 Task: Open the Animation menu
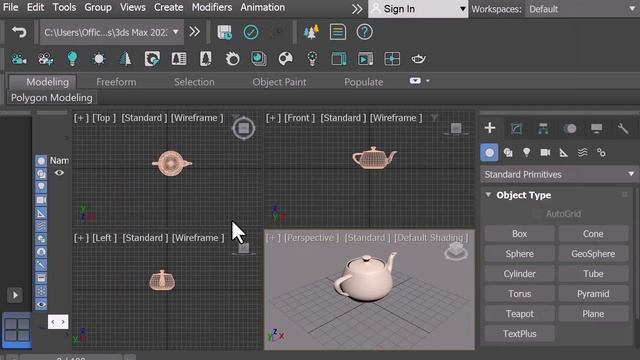(x=262, y=7)
